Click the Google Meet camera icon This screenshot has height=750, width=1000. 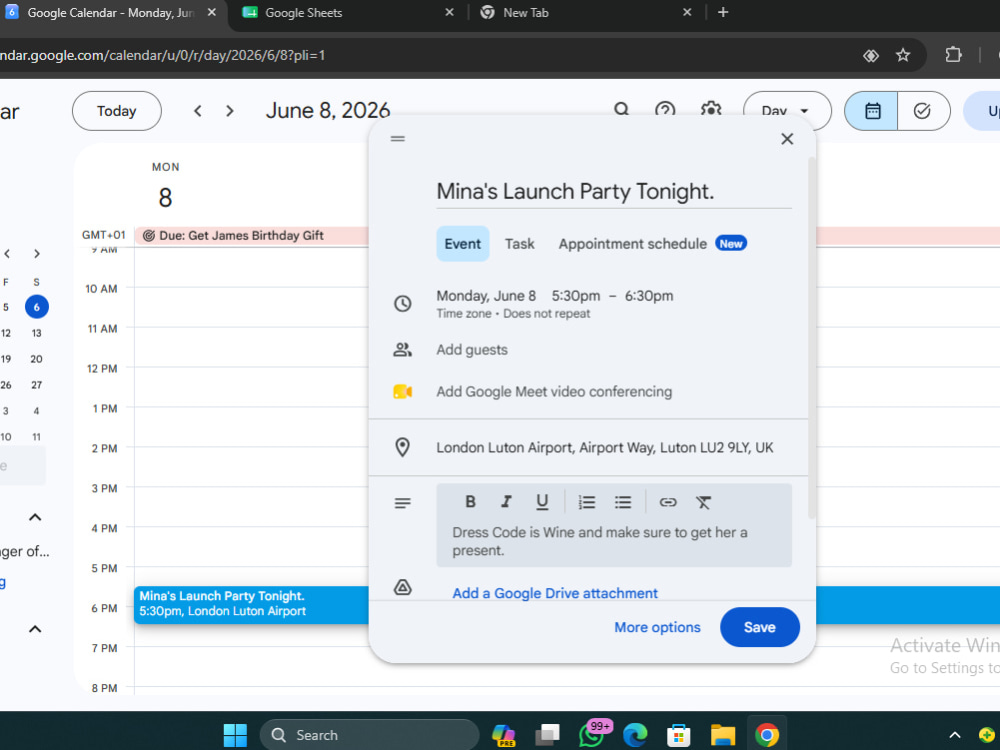pos(402,392)
